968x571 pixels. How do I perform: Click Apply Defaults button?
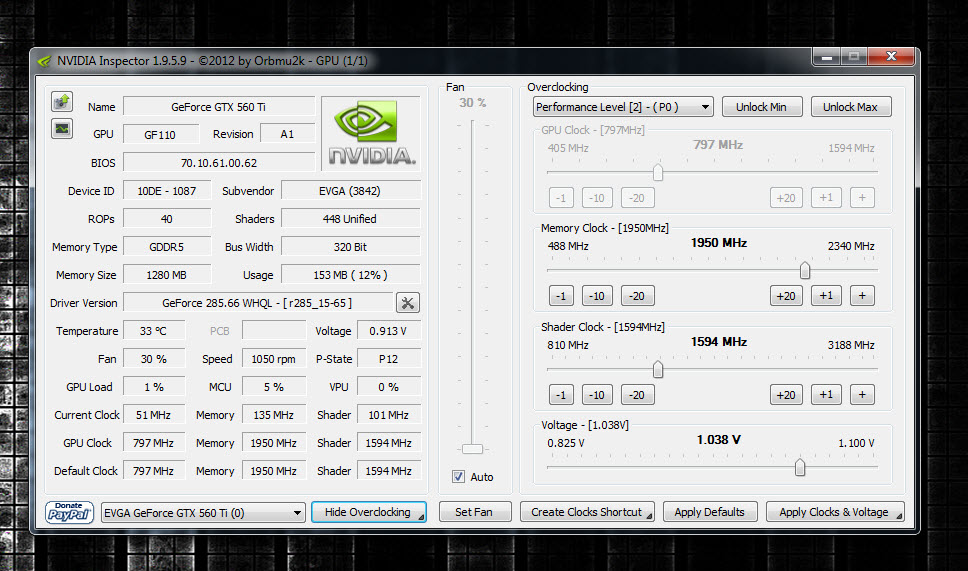tap(709, 512)
